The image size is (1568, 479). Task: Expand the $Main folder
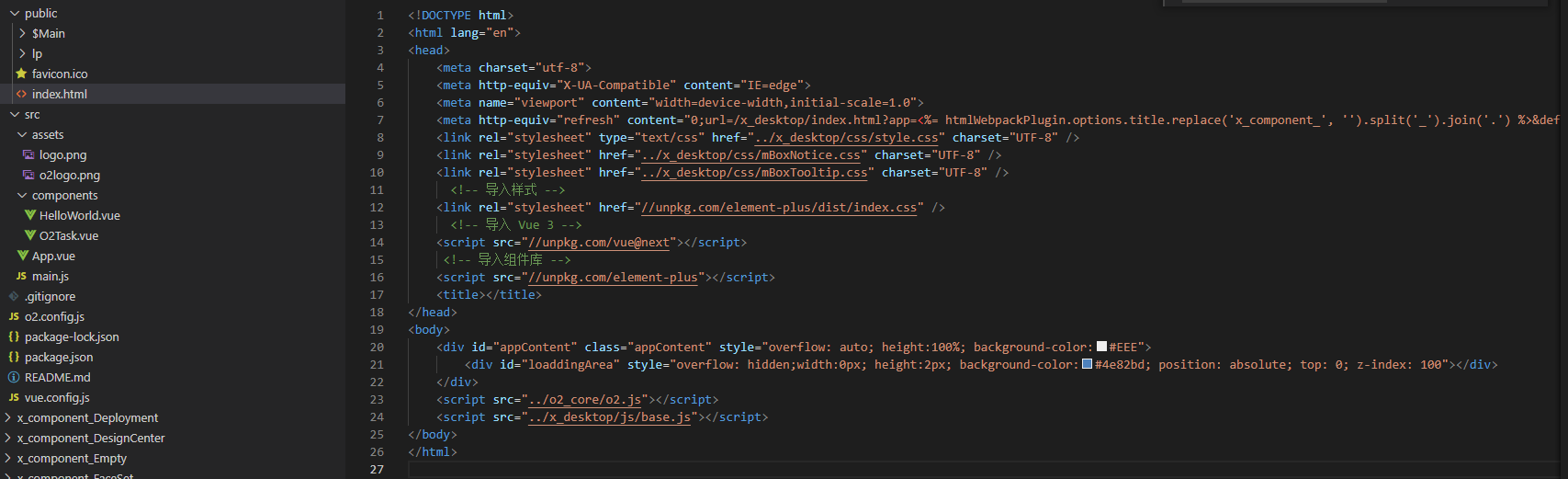pos(22,33)
